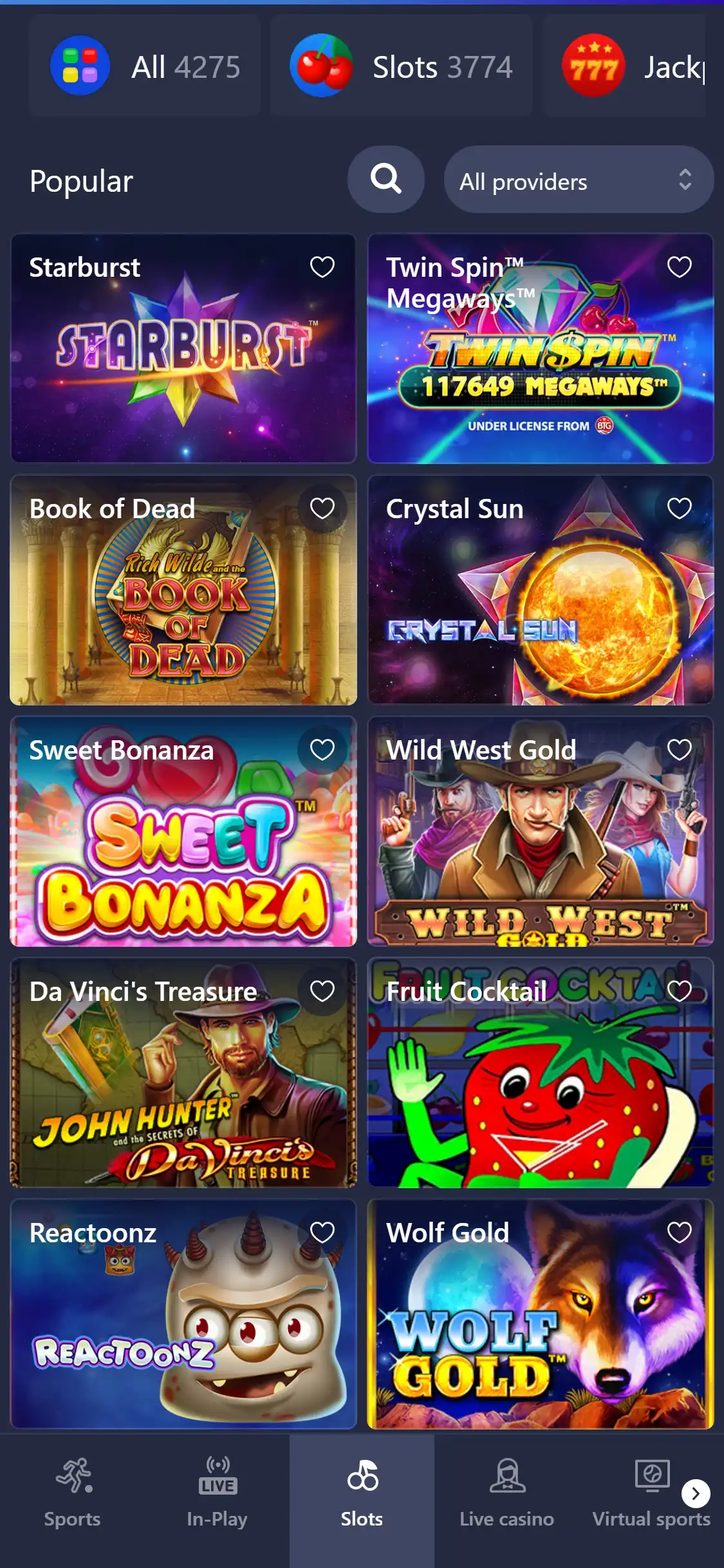Tap the Sports running-man icon
724x1568 pixels.
tap(73, 1475)
